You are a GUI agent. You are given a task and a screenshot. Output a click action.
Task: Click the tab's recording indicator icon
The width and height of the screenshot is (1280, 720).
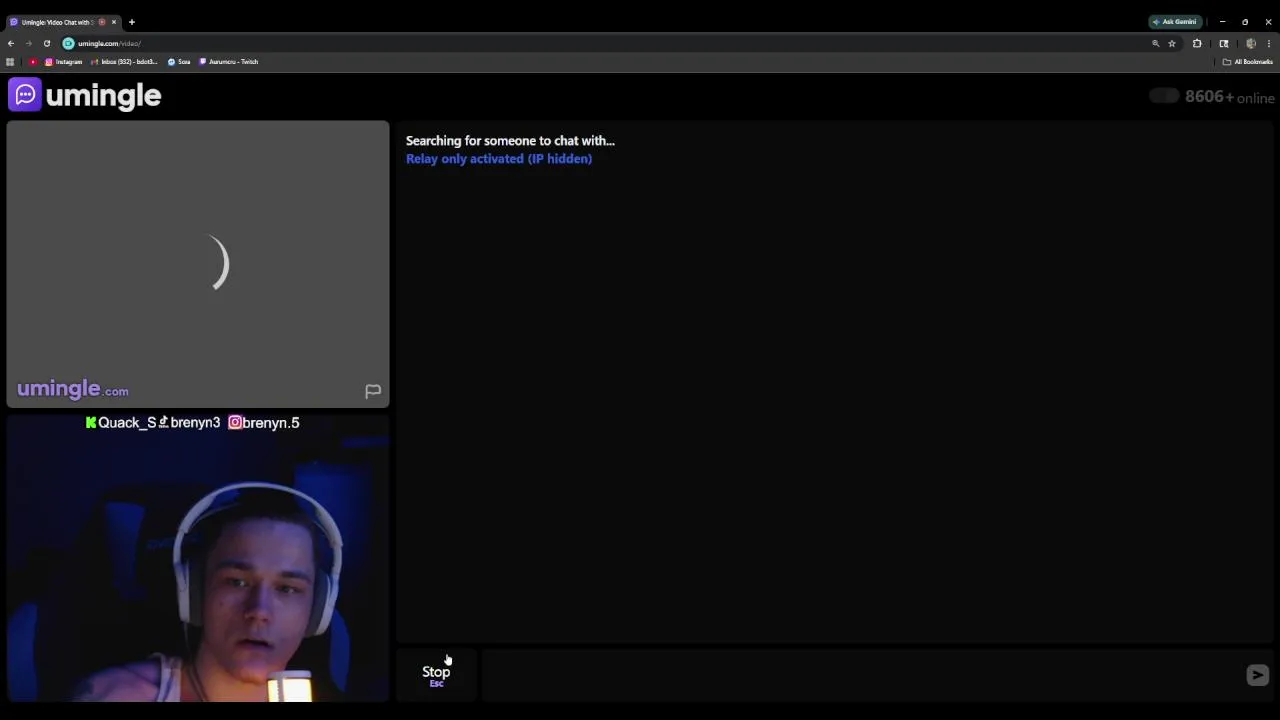[102, 22]
